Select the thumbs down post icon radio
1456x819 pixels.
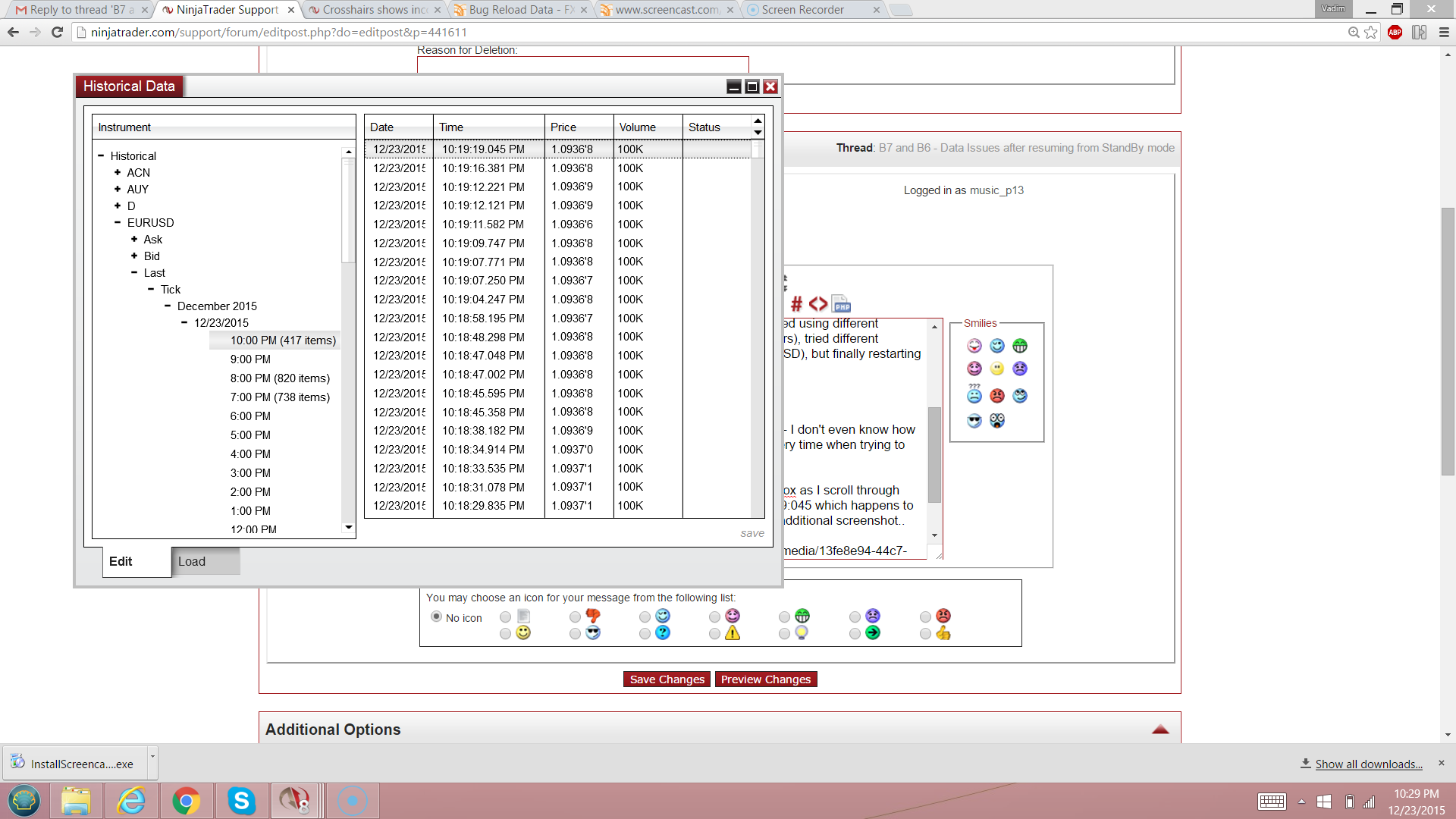(575, 617)
